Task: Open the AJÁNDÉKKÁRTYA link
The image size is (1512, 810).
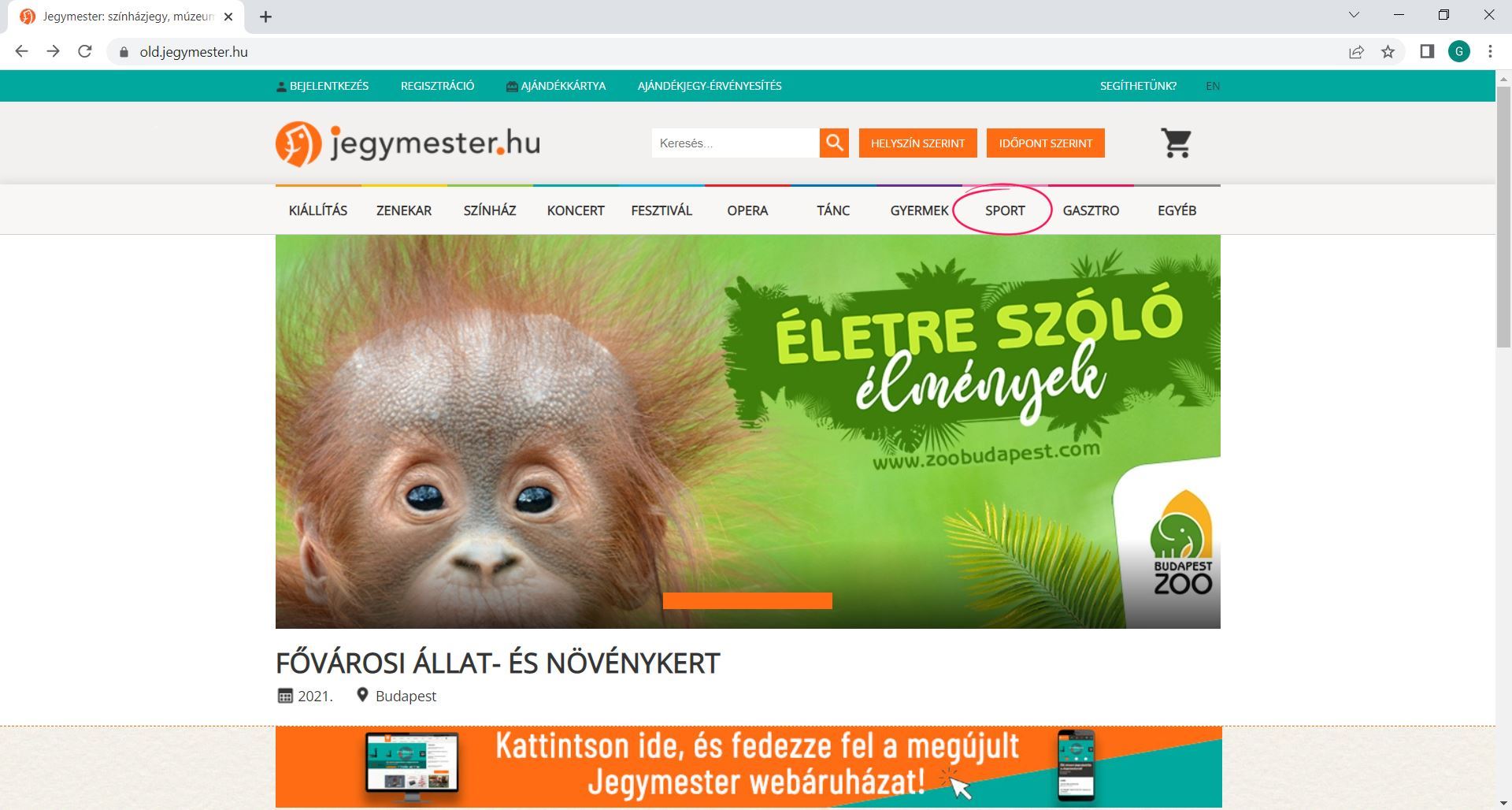Action: point(556,86)
